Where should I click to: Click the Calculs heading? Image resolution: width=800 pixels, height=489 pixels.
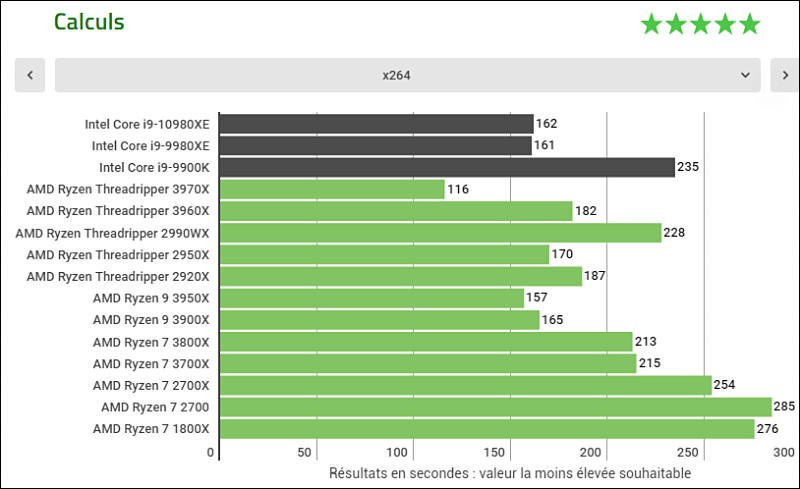point(89,22)
